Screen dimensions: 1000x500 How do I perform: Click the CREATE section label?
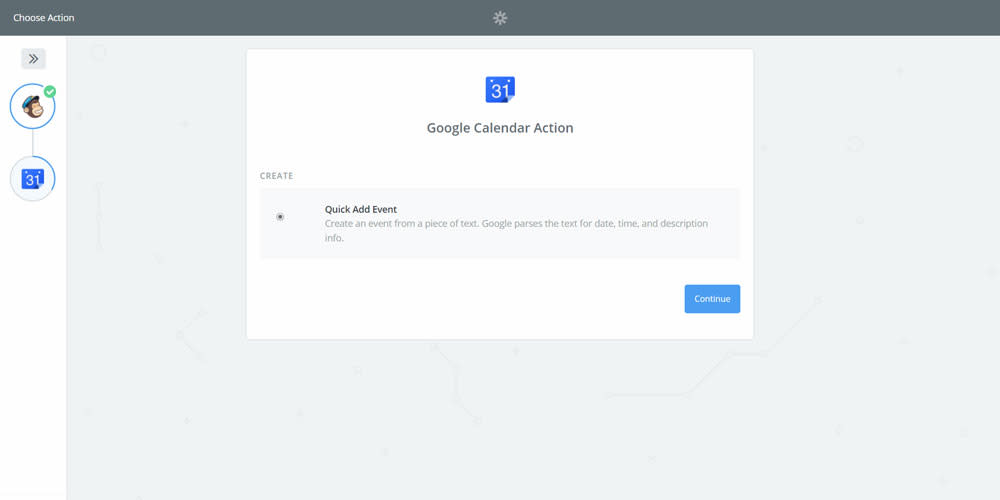click(276, 176)
